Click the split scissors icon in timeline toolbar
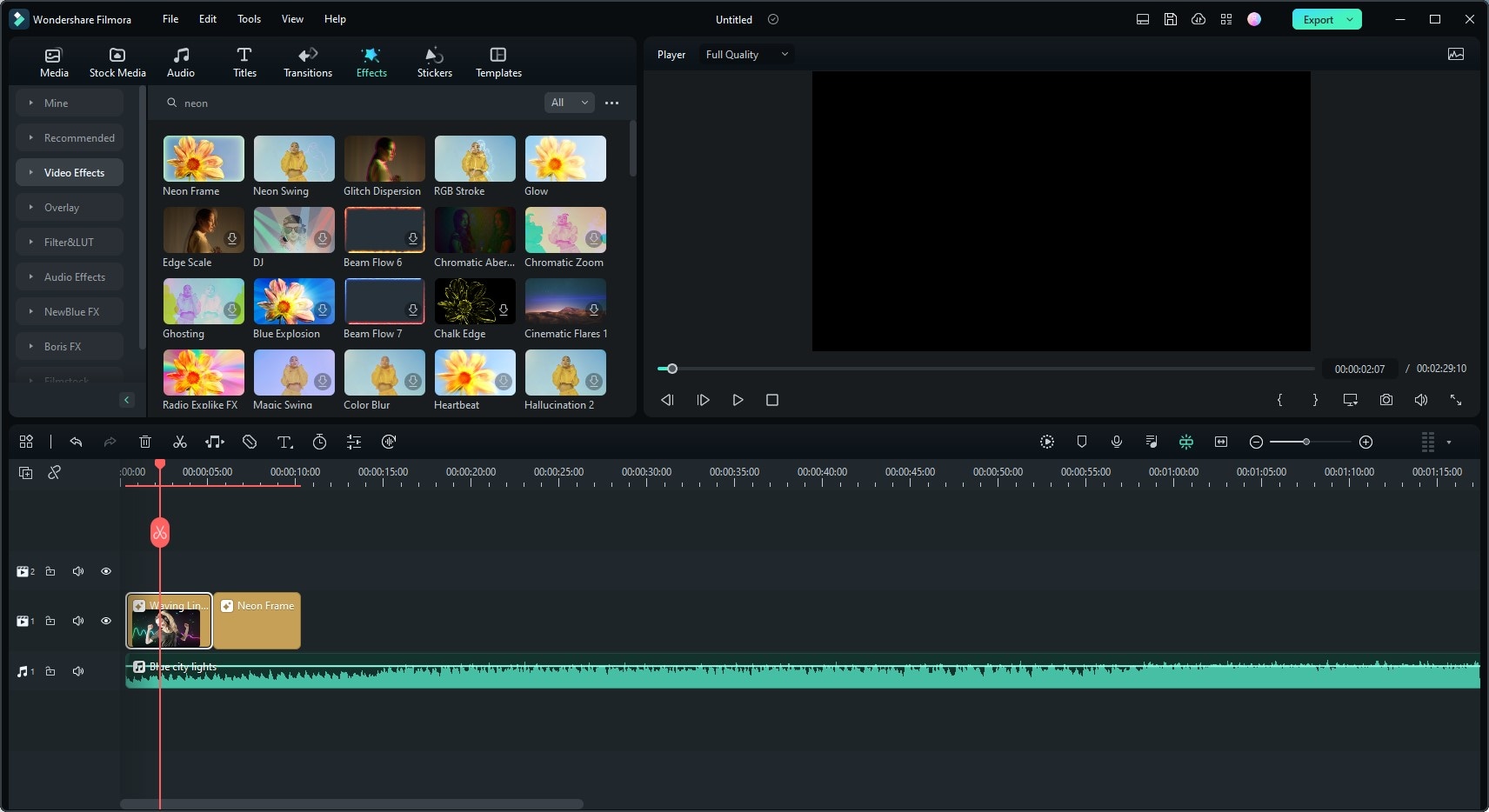The width and height of the screenshot is (1489, 812). [x=180, y=443]
